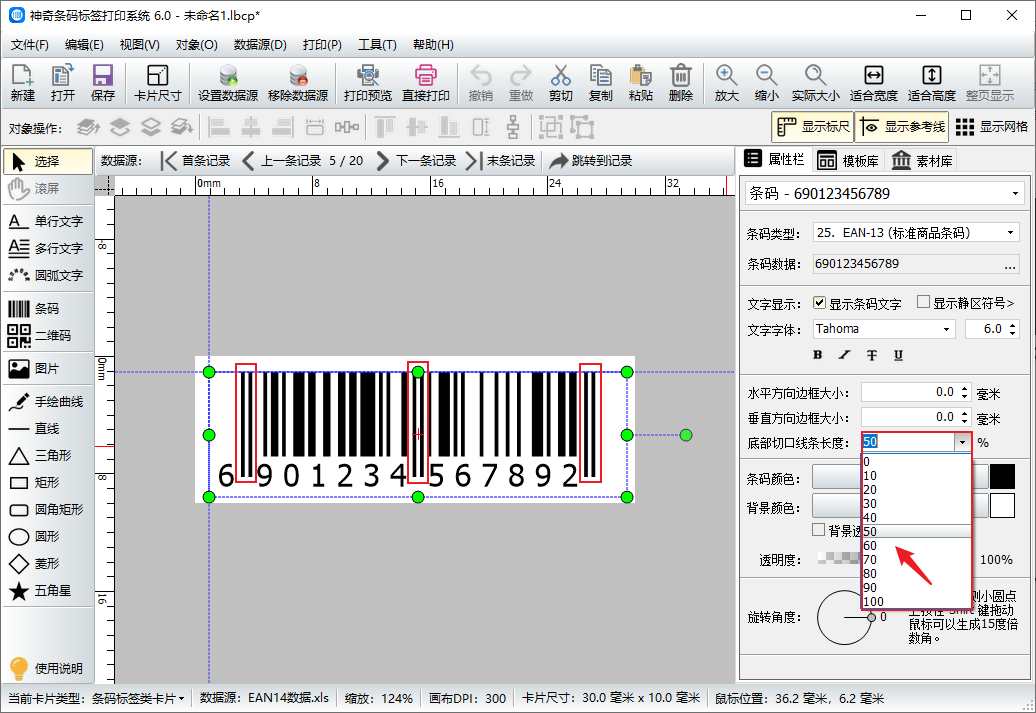Toggle the 显示参考线 guide lines button
Image resolution: width=1036 pixels, height=713 pixels.
point(900,127)
